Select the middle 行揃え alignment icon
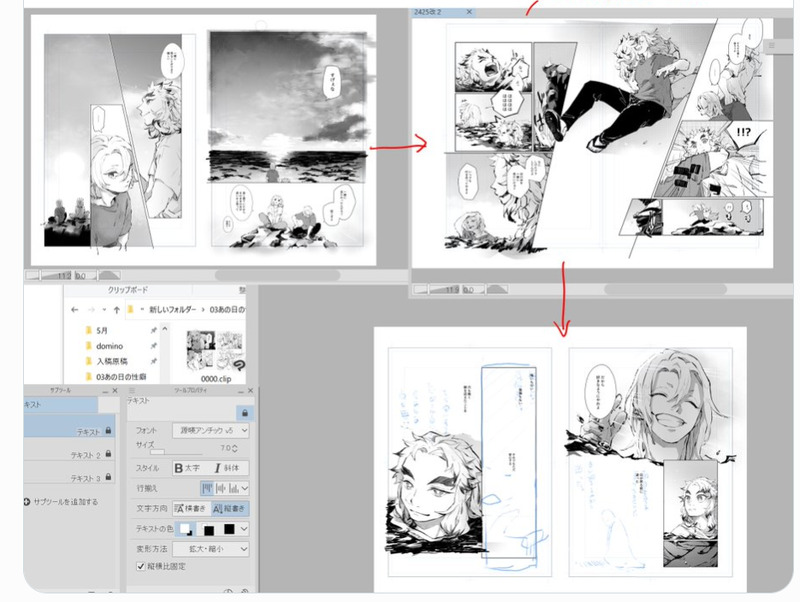Viewport: 800px width, 602px height. tap(220, 488)
